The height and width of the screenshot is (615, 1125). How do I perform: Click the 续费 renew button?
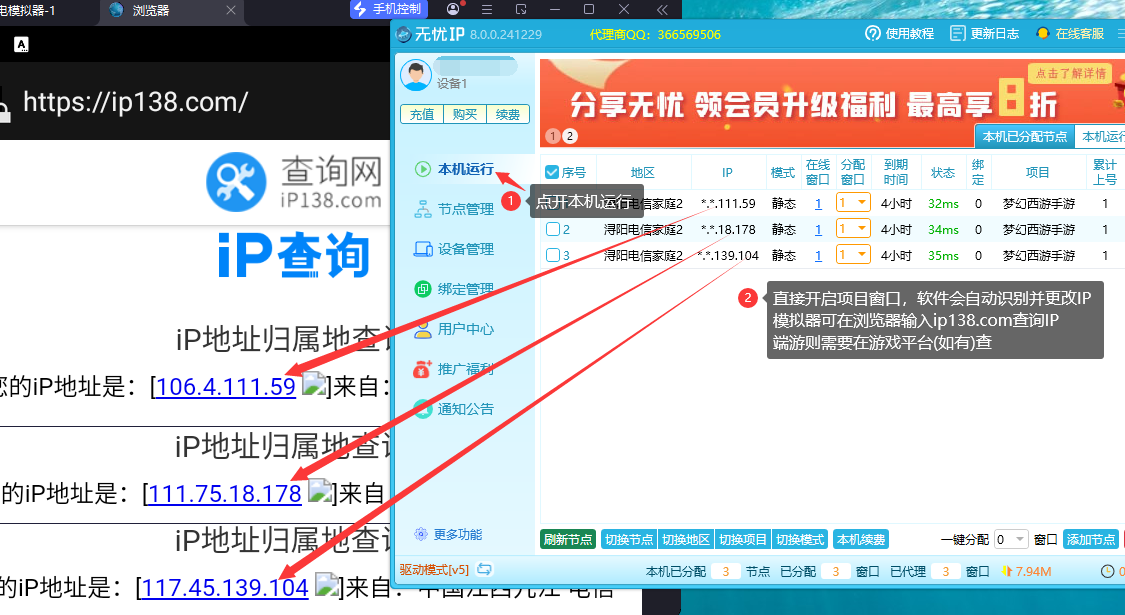point(508,115)
